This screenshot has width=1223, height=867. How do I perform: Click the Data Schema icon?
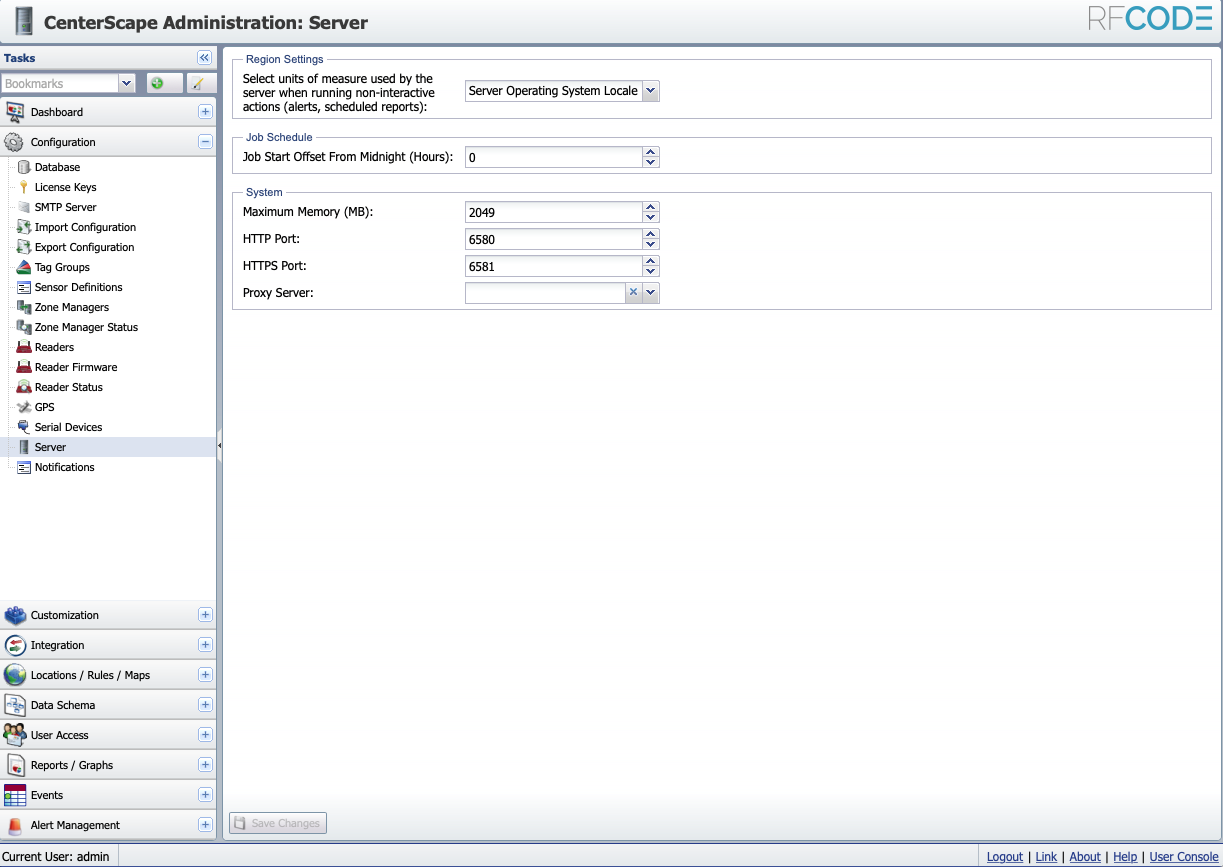(x=15, y=705)
